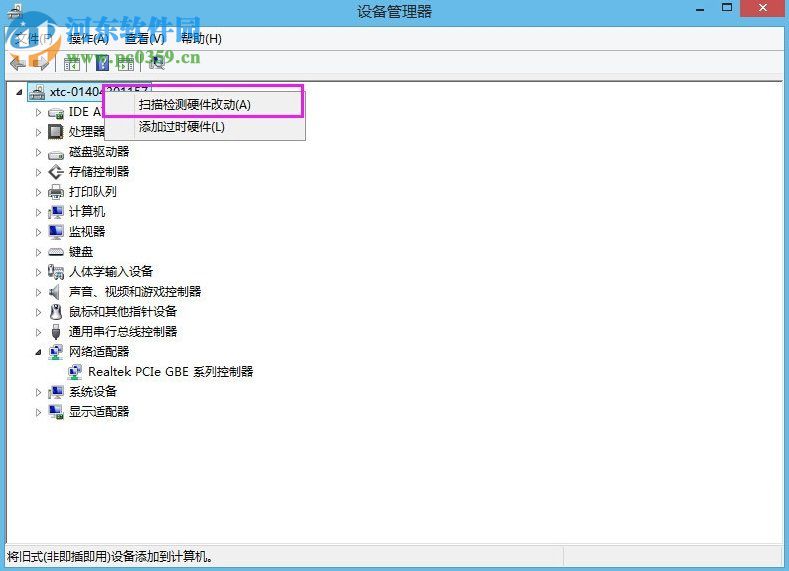Open the 查看(V) menu
The width and height of the screenshot is (789, 571).
[145, 39]
